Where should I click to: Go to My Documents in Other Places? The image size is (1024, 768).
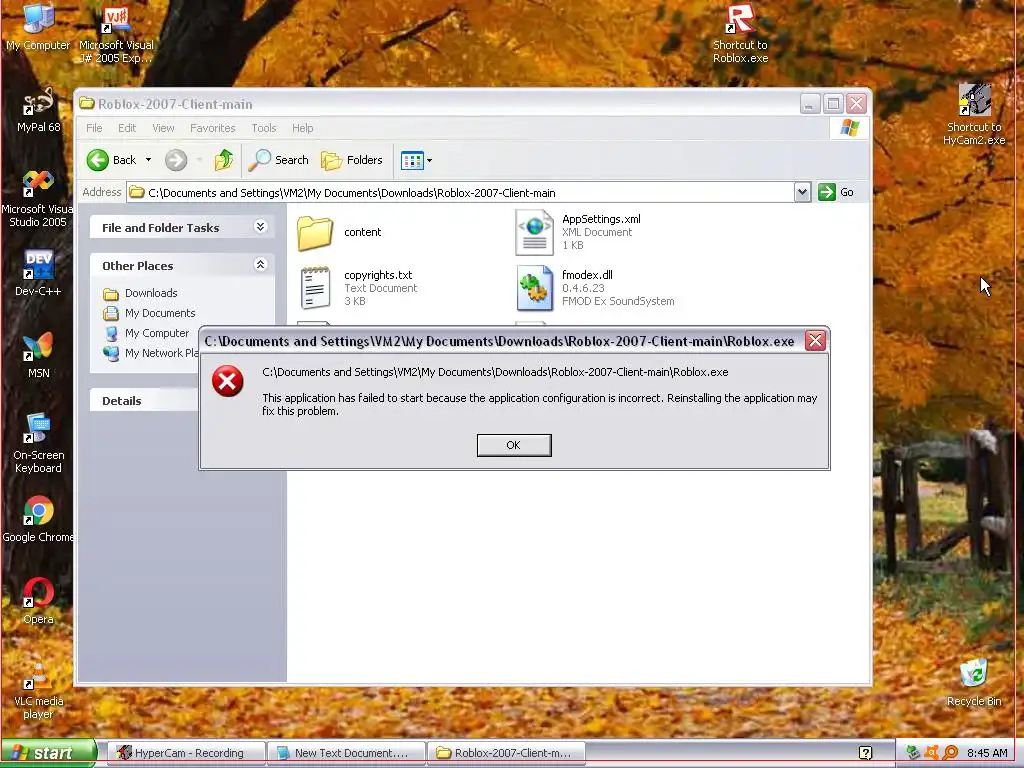click(160, 313)
